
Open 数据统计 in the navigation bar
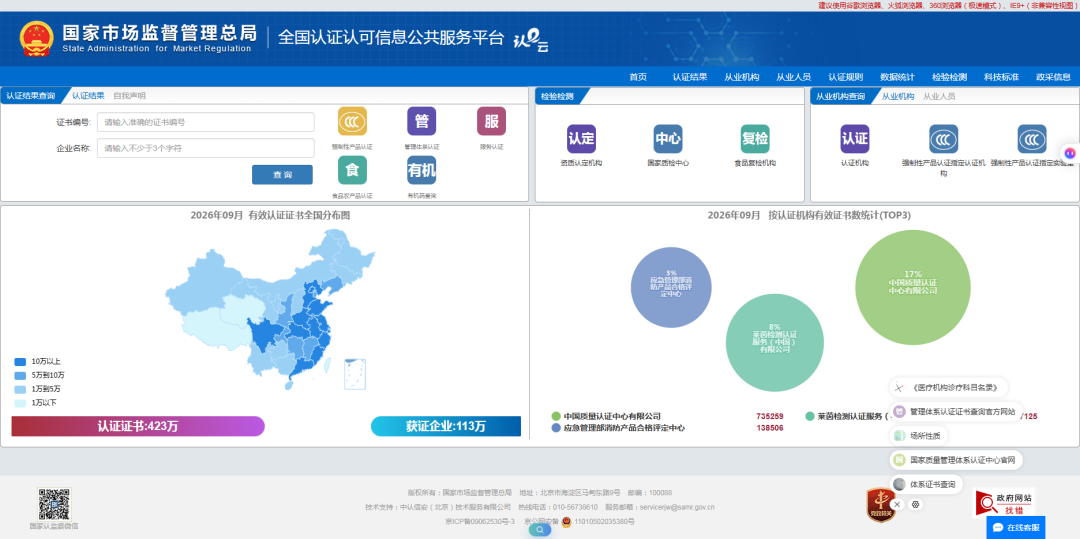(897, 77)
